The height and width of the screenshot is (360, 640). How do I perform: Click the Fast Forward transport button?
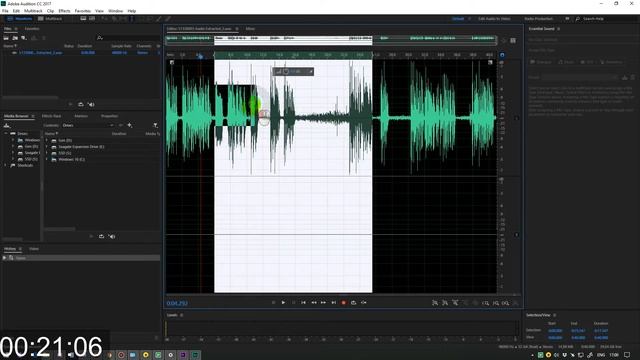coord(323,303)
